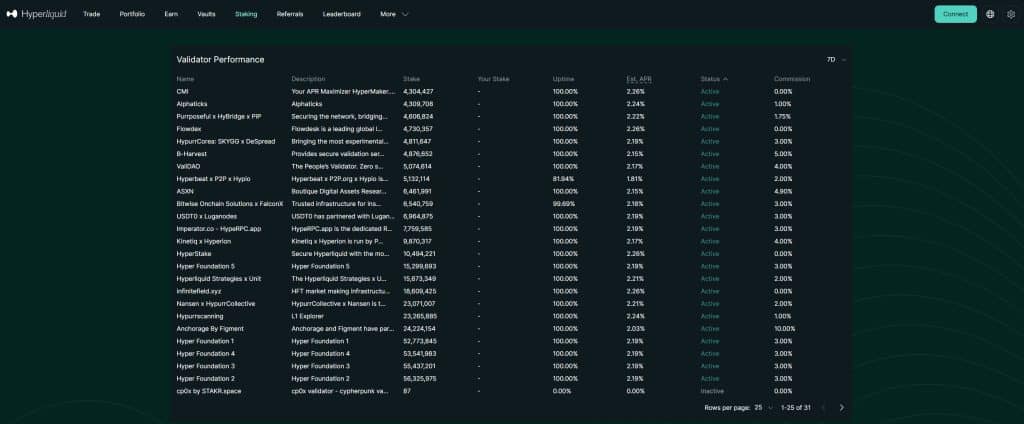Select Hyper Foundation 2 validator name
Screen dimensions: 1024x424
click(x=206, y=378)
